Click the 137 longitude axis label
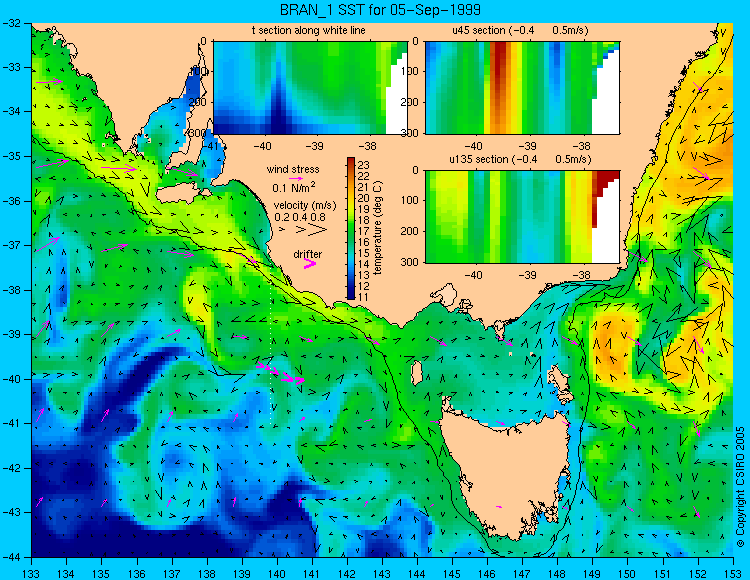The height and width of the screenshot is (580, 750). [172, 573]
